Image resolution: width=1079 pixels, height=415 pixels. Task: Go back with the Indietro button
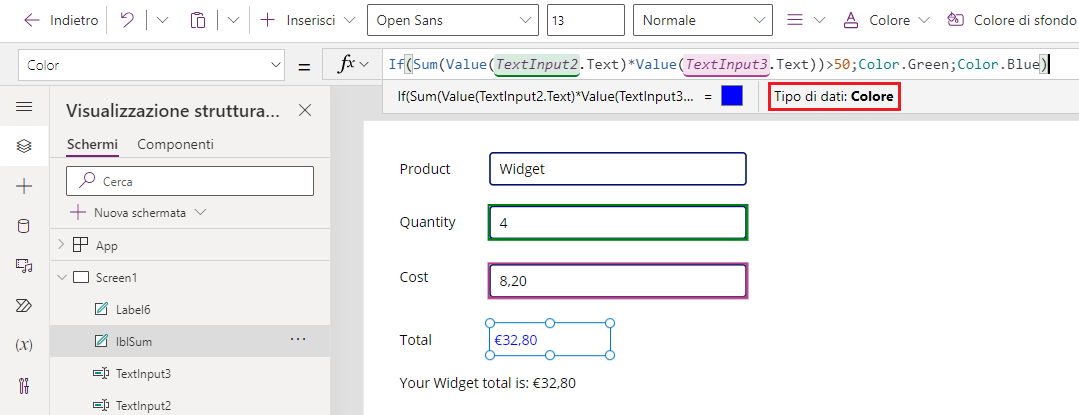61,20
